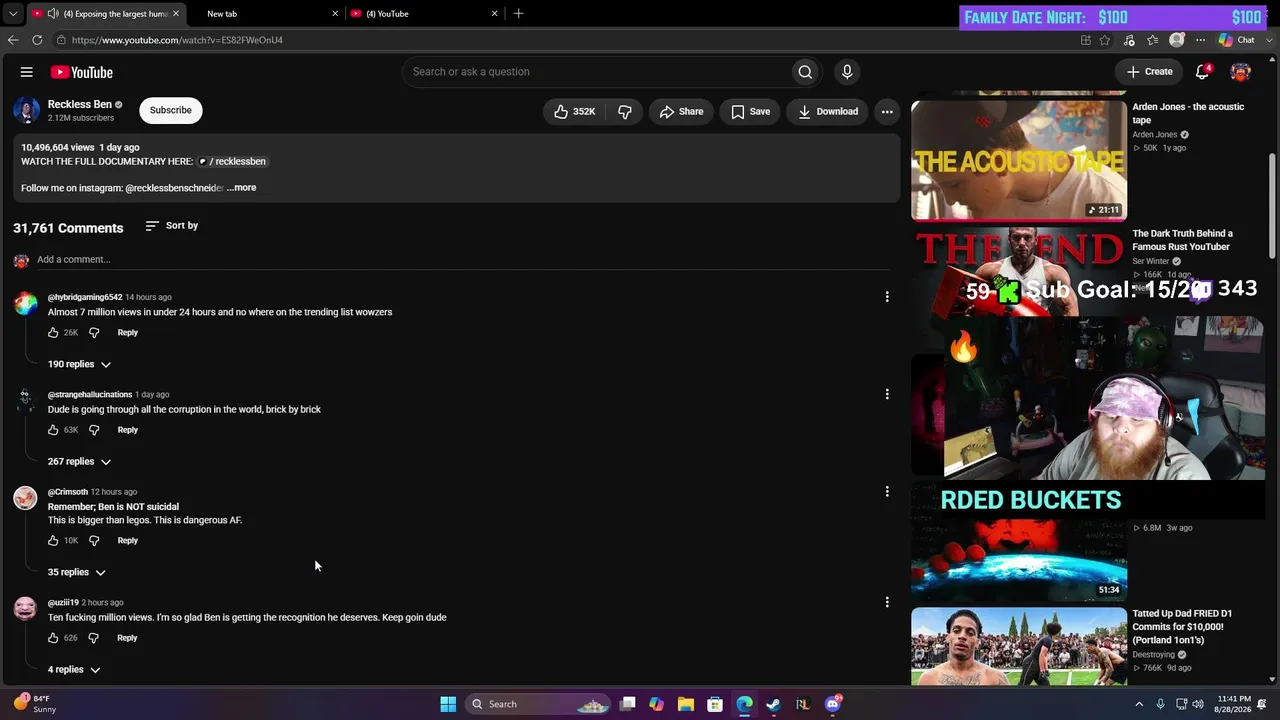Mute the playing tab via speaker icon
The image size is (1280, 720).
pos(51,14)
